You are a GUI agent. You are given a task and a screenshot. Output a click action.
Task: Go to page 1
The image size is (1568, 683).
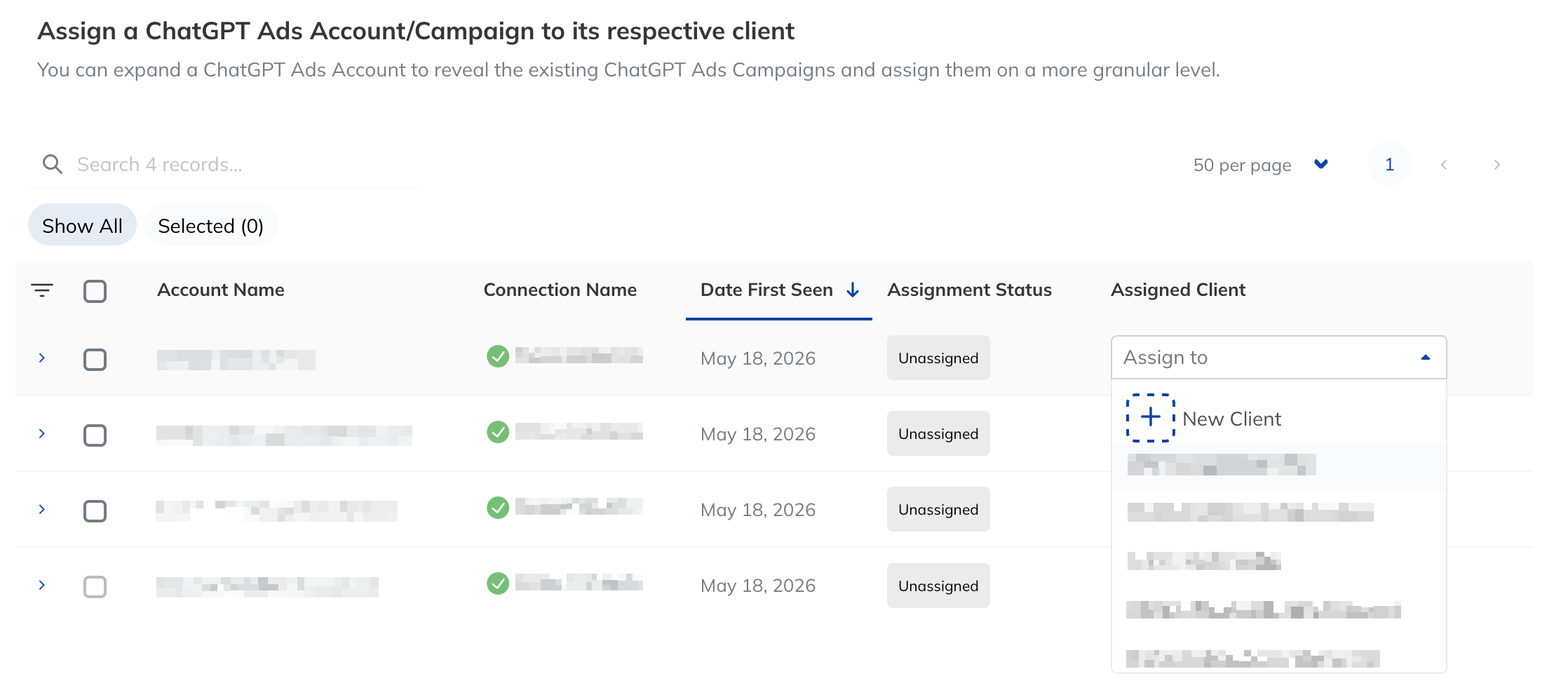(1389, 164)
